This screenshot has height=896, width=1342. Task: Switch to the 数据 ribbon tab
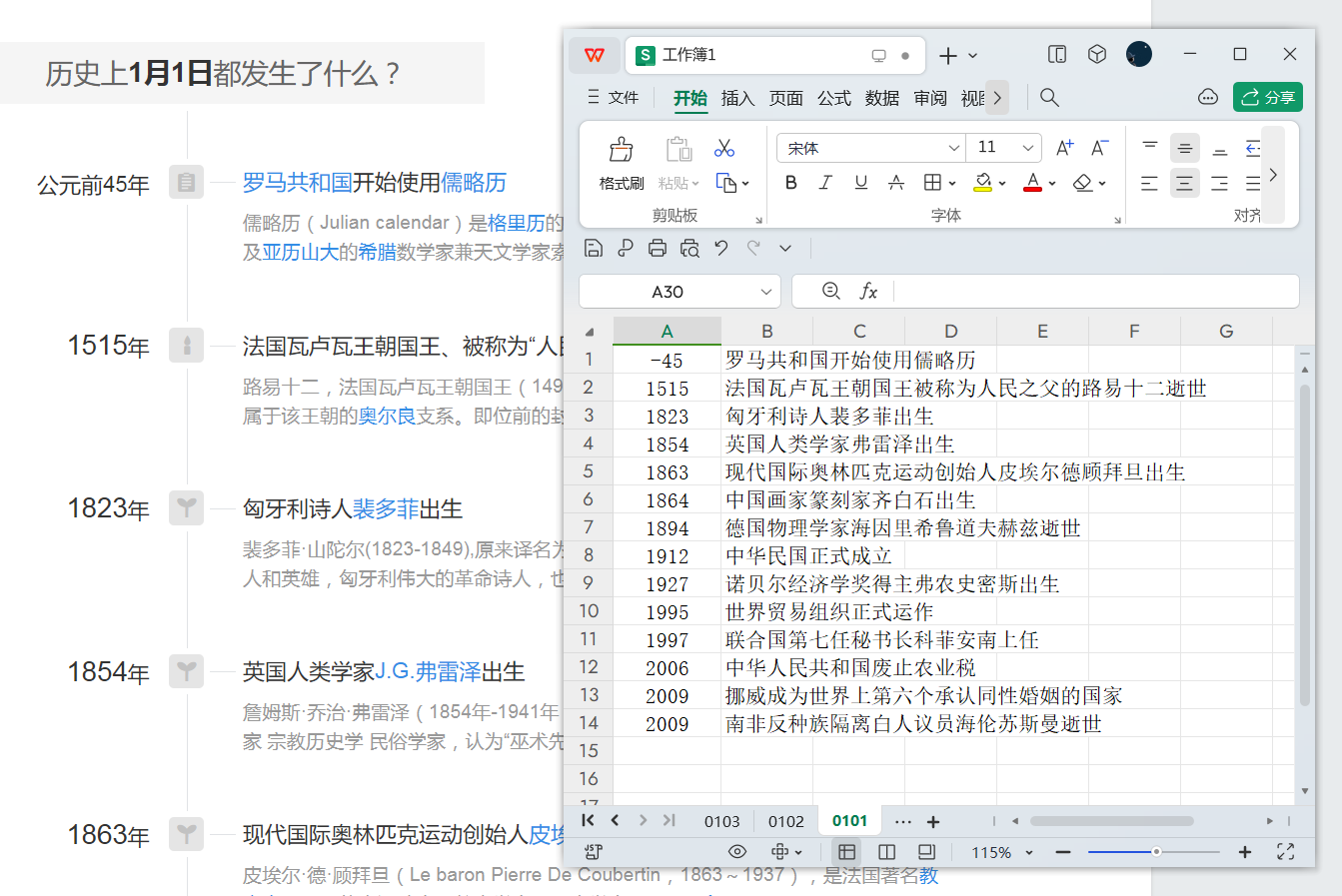pyautogui.click(x=882, y=98)
